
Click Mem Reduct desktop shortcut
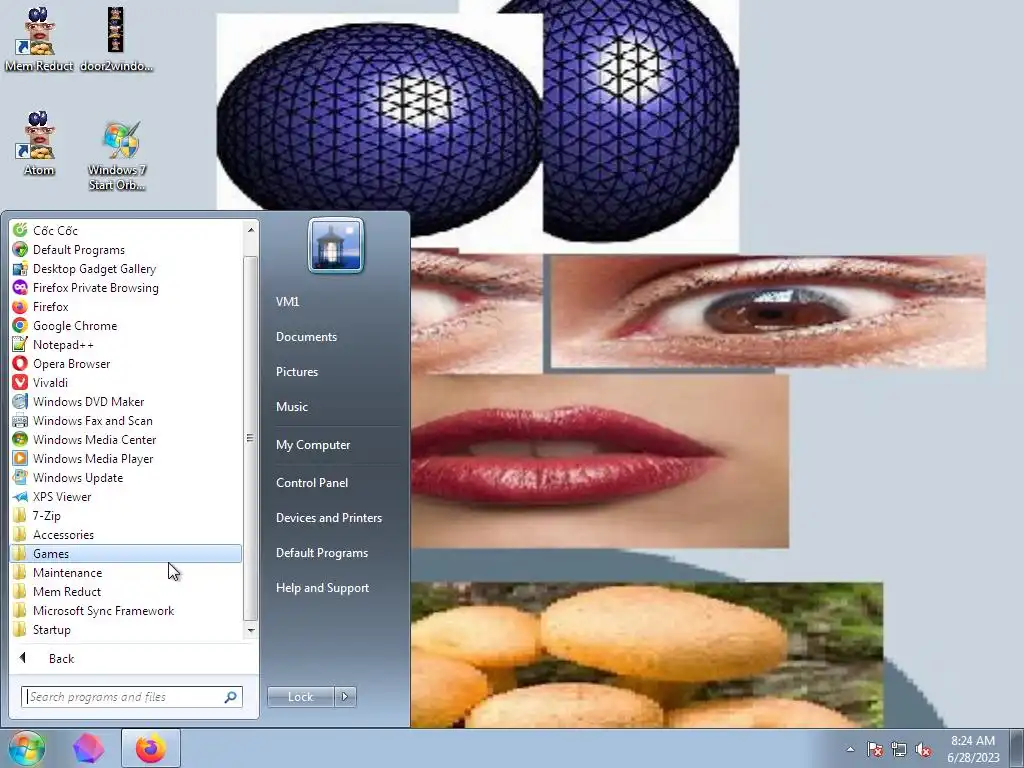(39, 39)
